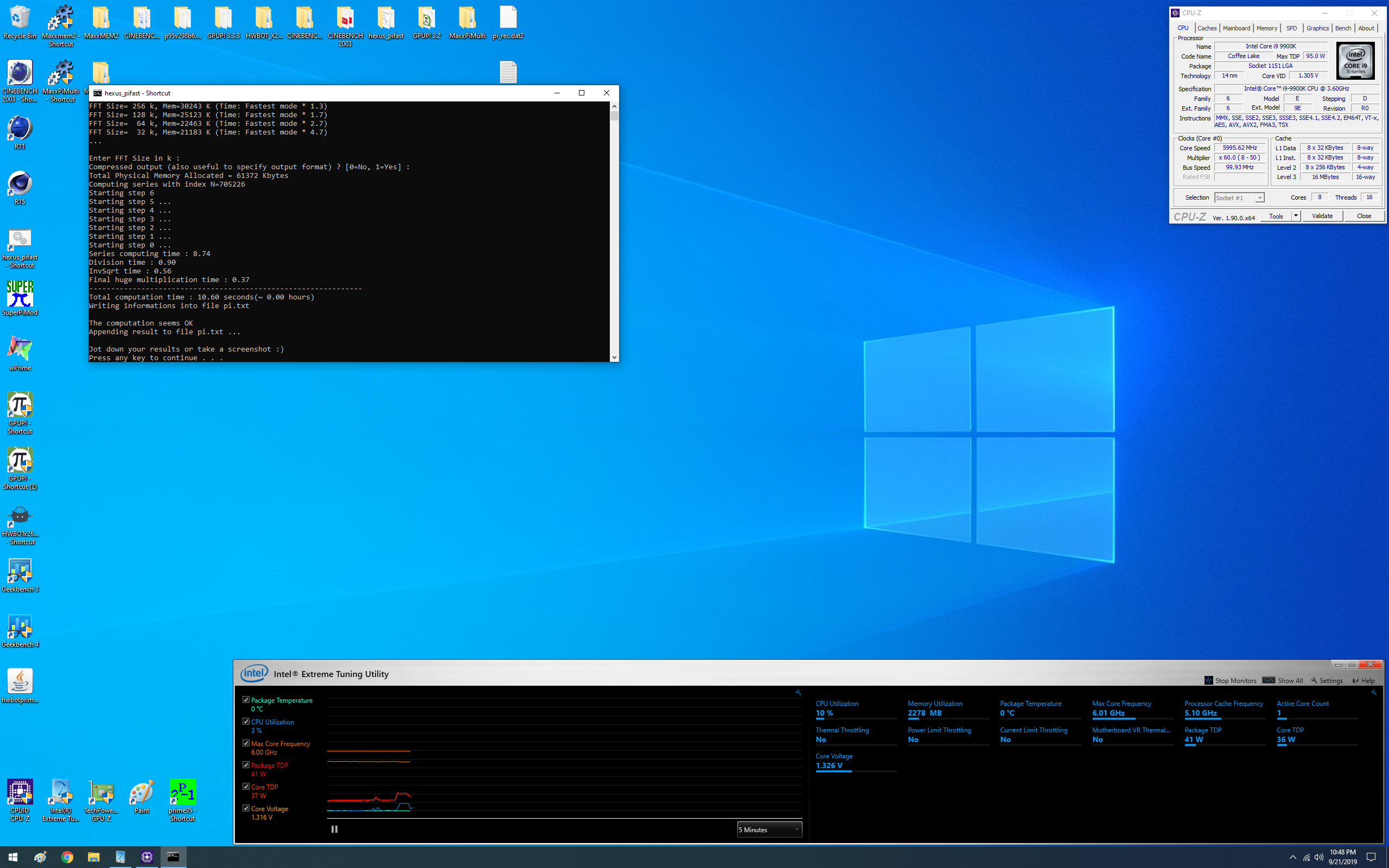Click the CPU-Z Validate button
Viewport: 1389px width, 868px height.
pyautogui.click(x=1322, y=216)
